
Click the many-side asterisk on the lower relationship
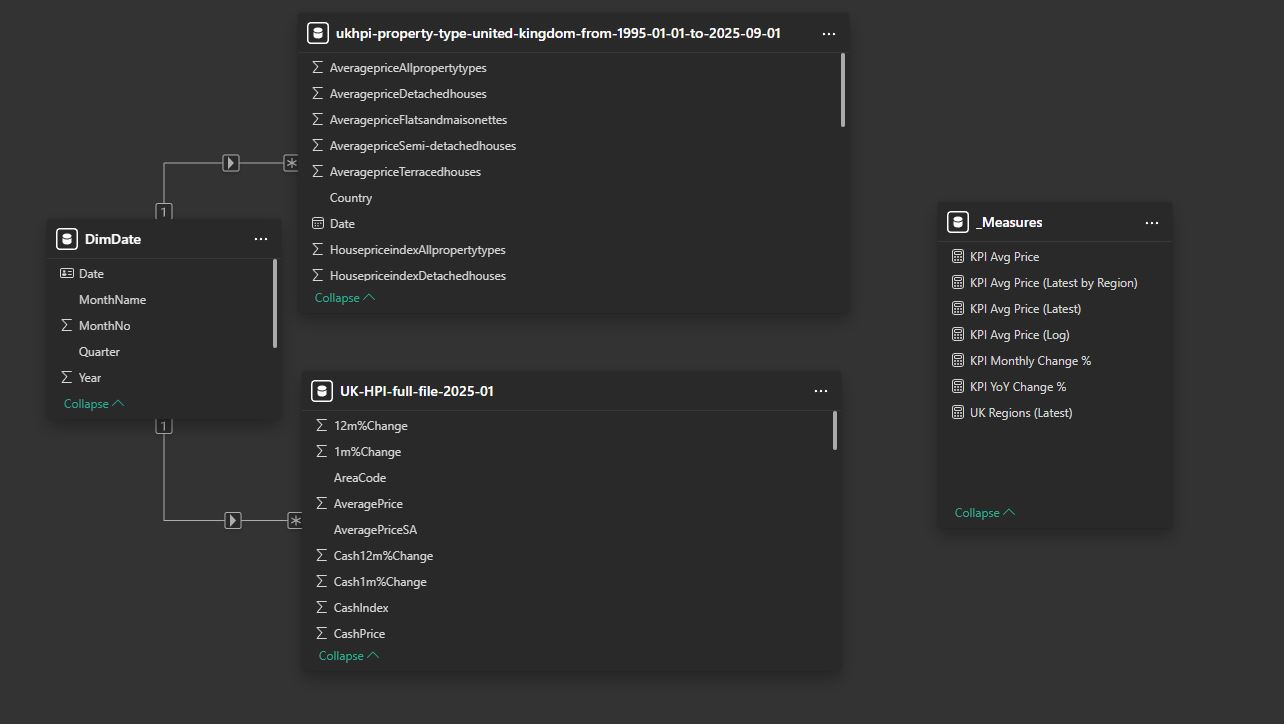click(295, 520)
